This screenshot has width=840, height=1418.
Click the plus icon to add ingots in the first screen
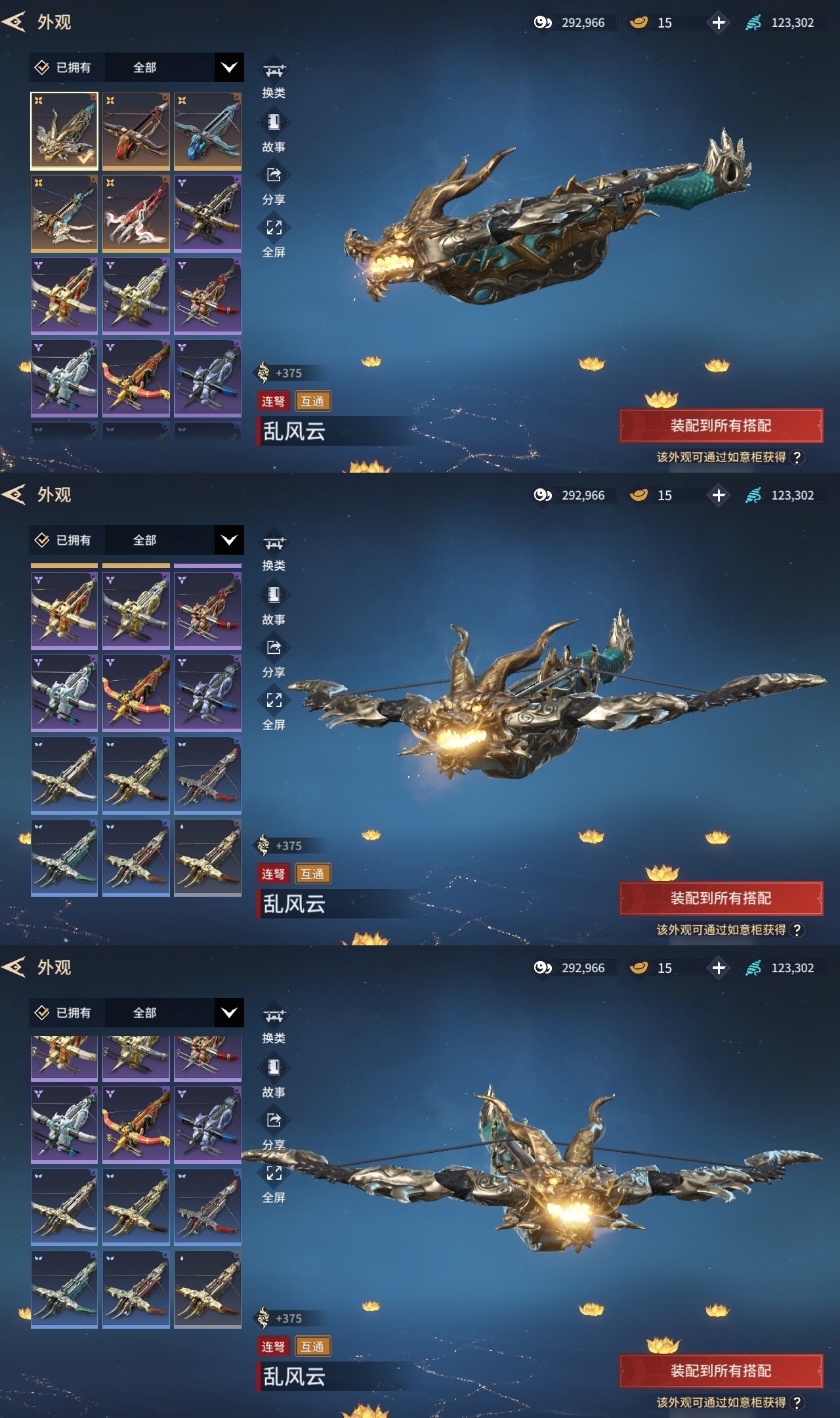[719, 22]
